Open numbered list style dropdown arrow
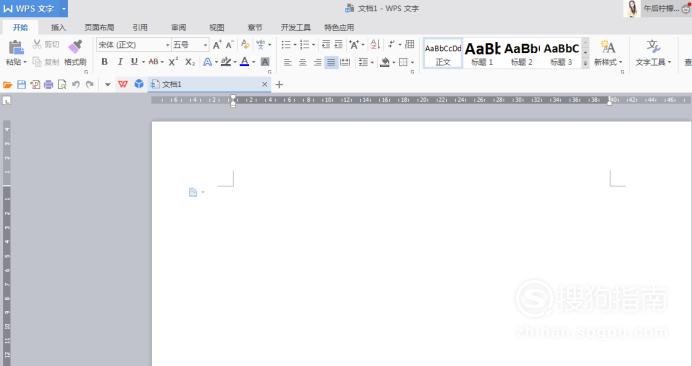The width and height of the screenshot is (692, 366). 313,45
